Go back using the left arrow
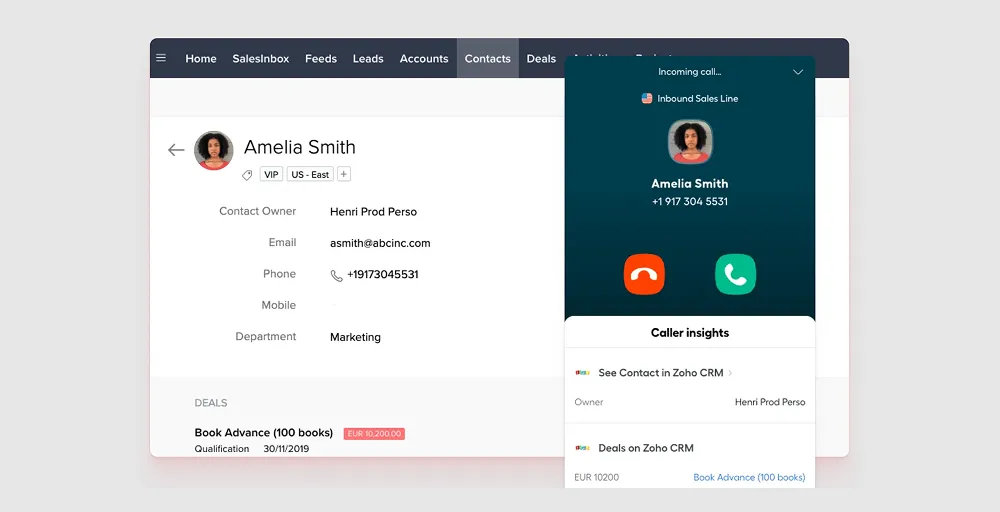Image resolution: width=1000 pixels, height=512 pixels. click(176, 150)
